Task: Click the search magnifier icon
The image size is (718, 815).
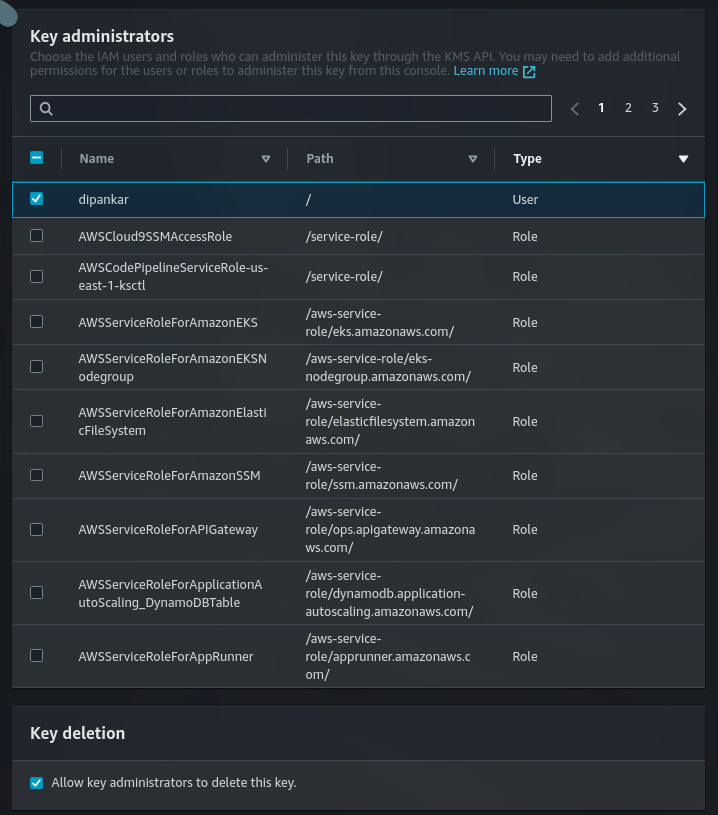Action: tap(46, 109)
